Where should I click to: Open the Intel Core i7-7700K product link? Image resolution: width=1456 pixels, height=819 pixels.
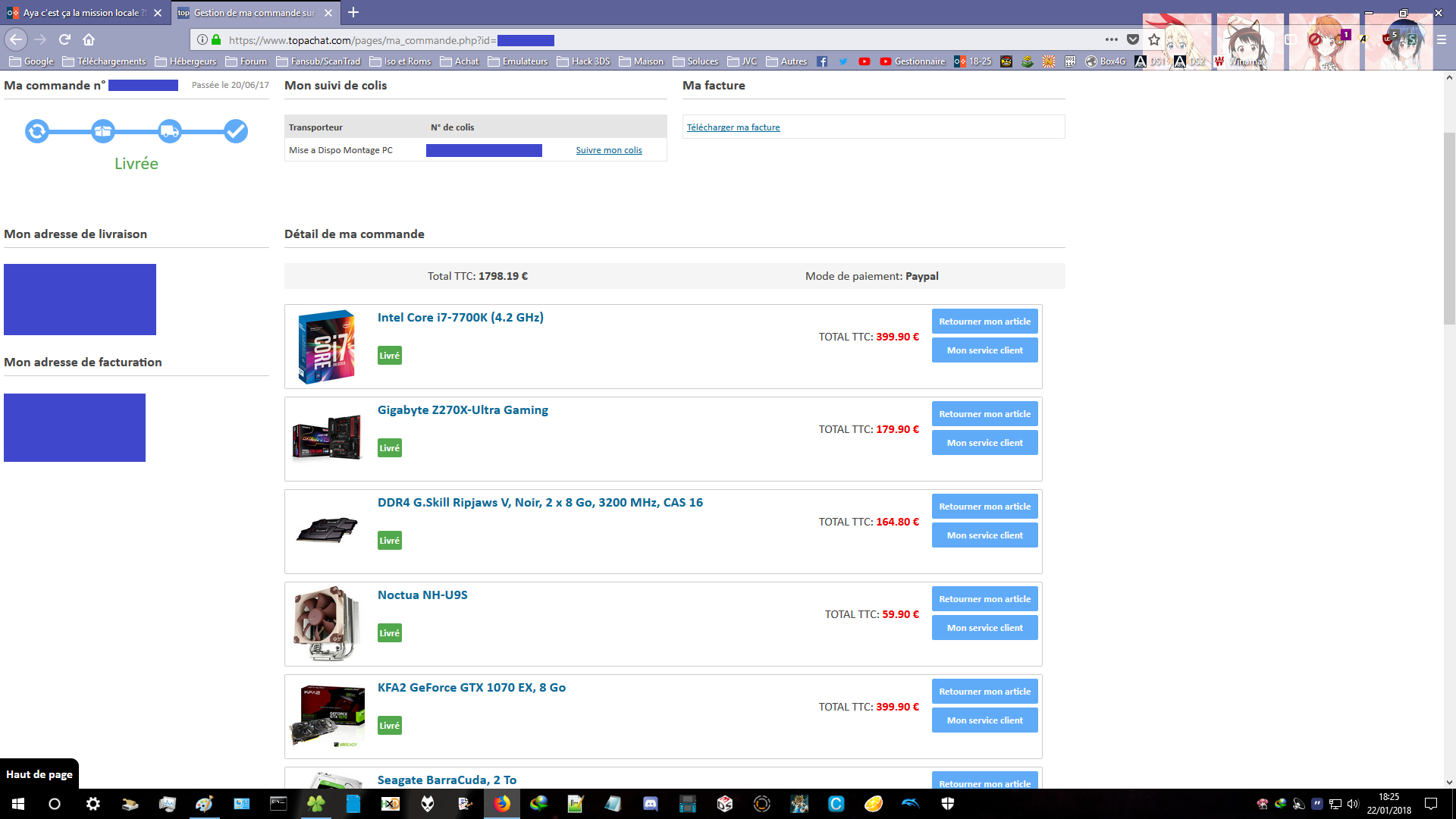coord(460,318)
